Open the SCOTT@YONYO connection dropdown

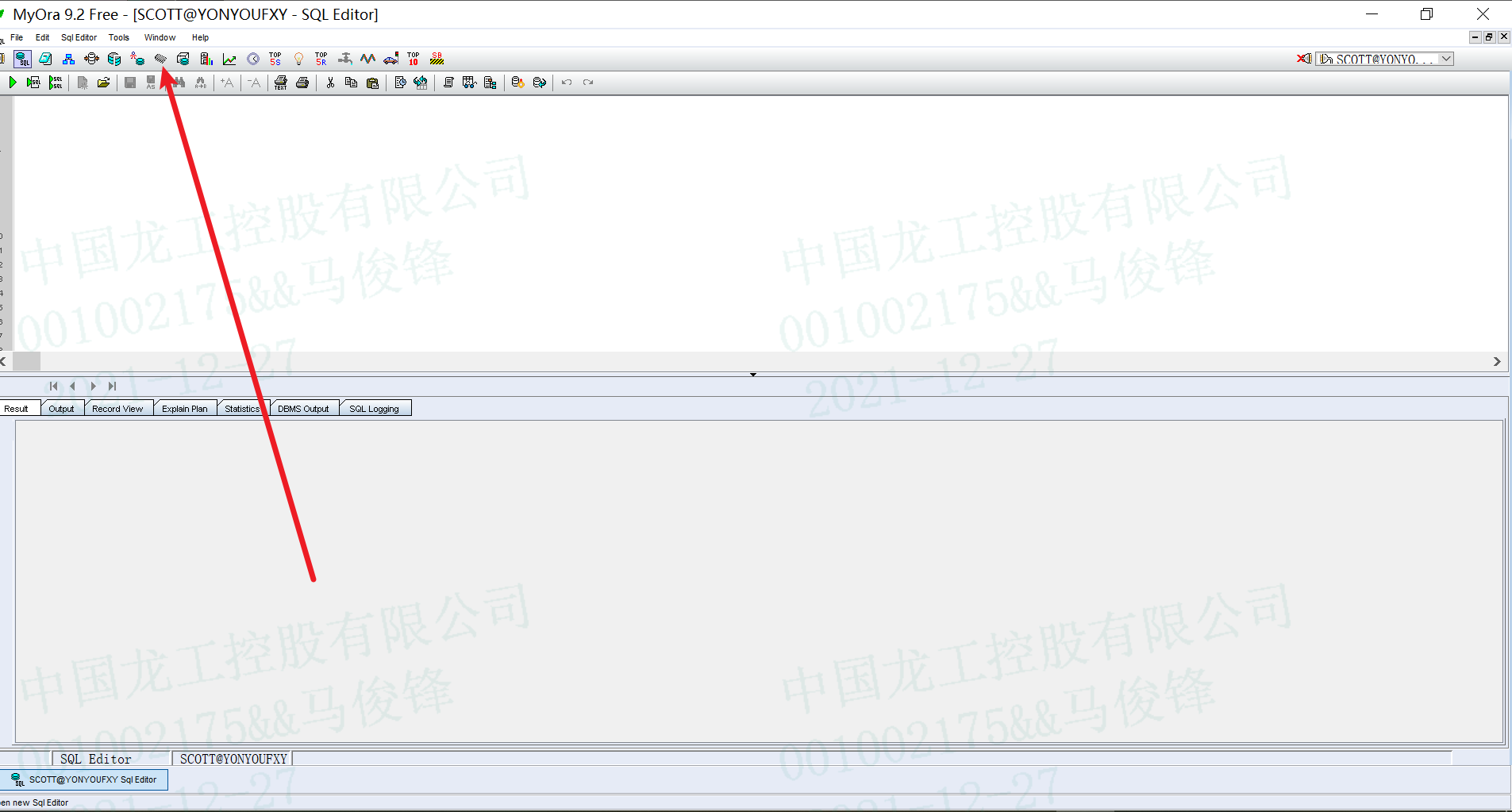1445,58
